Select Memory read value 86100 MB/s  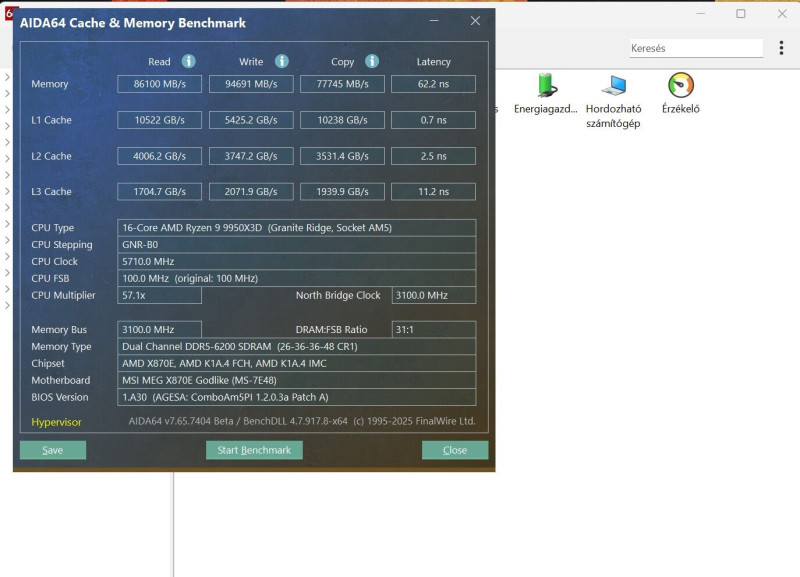pyautogui.click(x=160, y=84)
